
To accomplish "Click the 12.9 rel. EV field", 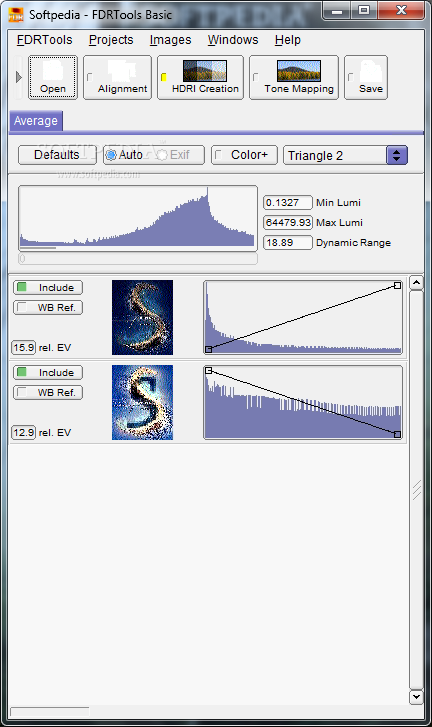I will [x=24, y=433].
